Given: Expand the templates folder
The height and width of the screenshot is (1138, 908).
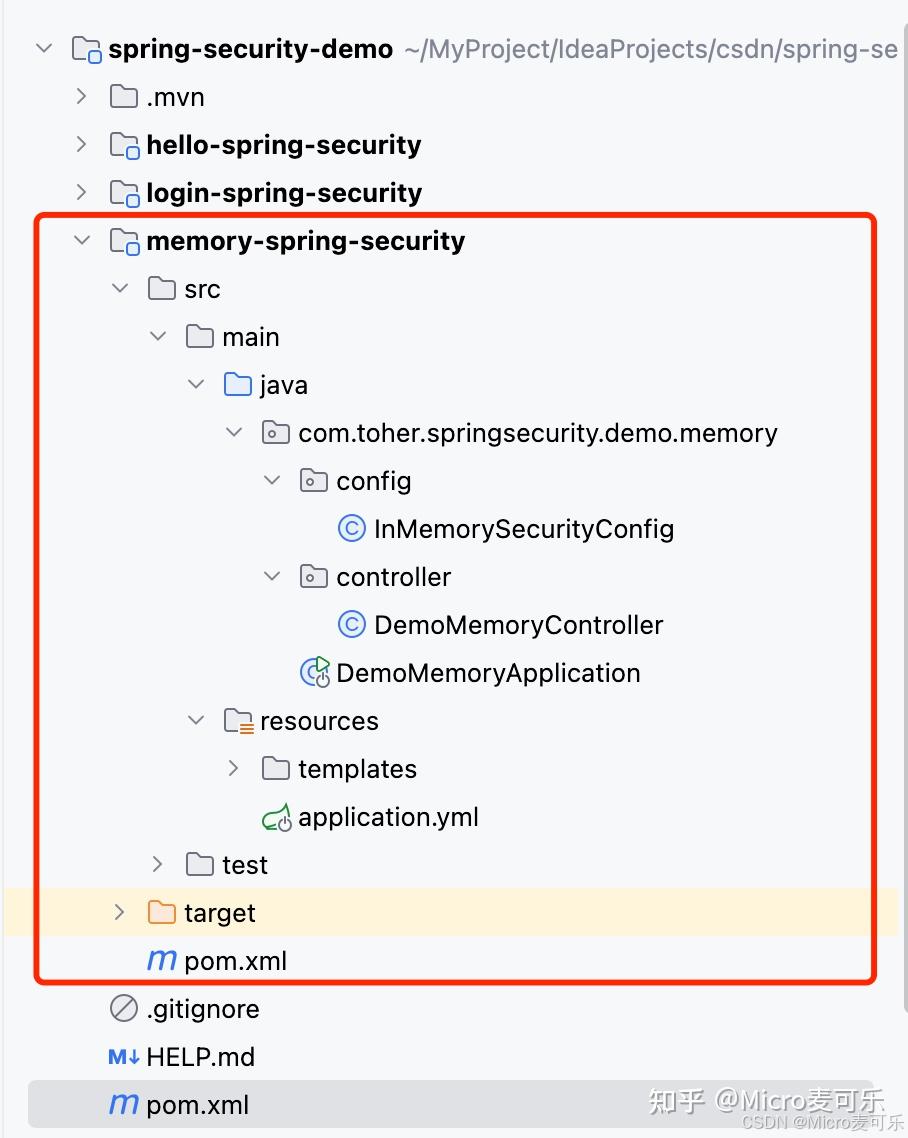Looking at the screenshot, I should coord(233,768).
